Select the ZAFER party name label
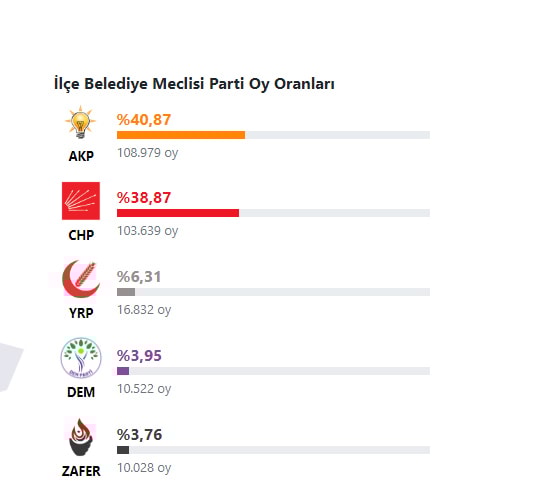The image size is (538, 483). click(x=81, y=471)
